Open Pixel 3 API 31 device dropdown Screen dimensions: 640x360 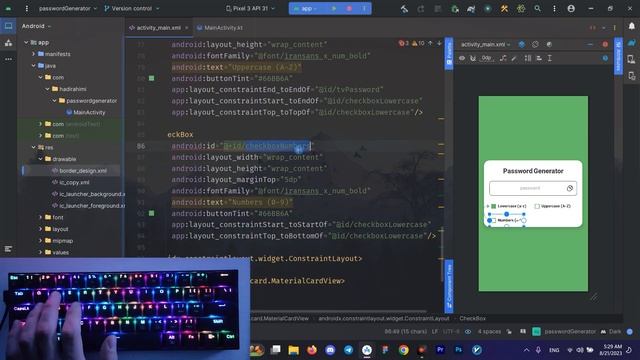(x=250, y=8)
